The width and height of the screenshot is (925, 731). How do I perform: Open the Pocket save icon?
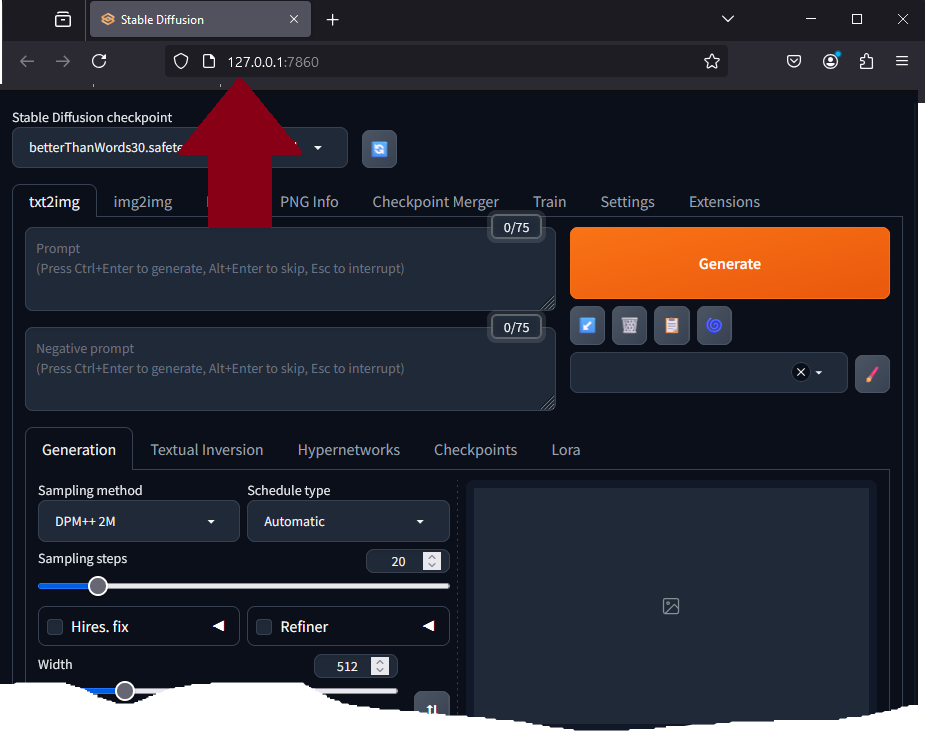[794, 61]
